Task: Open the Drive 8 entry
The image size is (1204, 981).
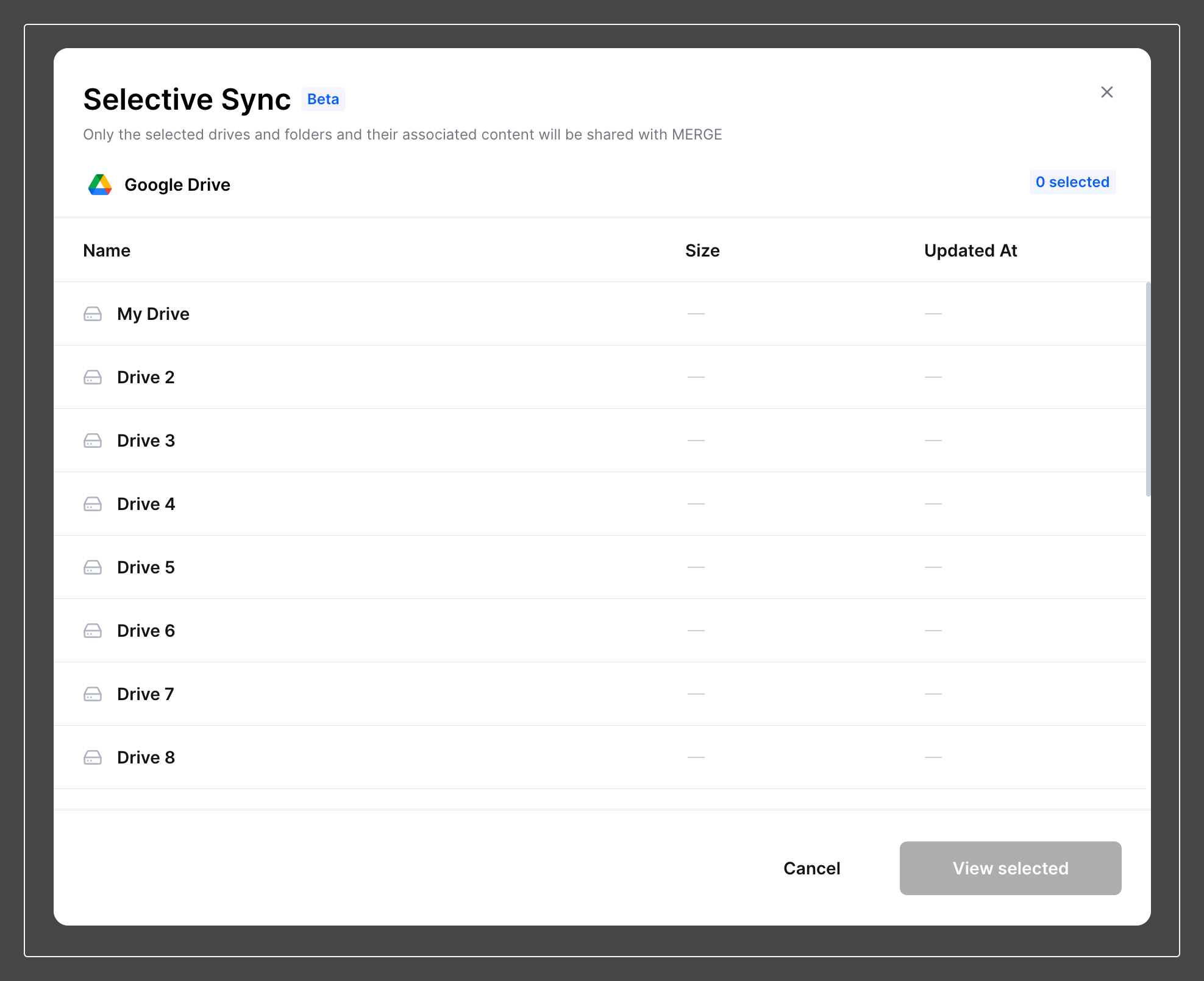Action: (x=146, y=757)
